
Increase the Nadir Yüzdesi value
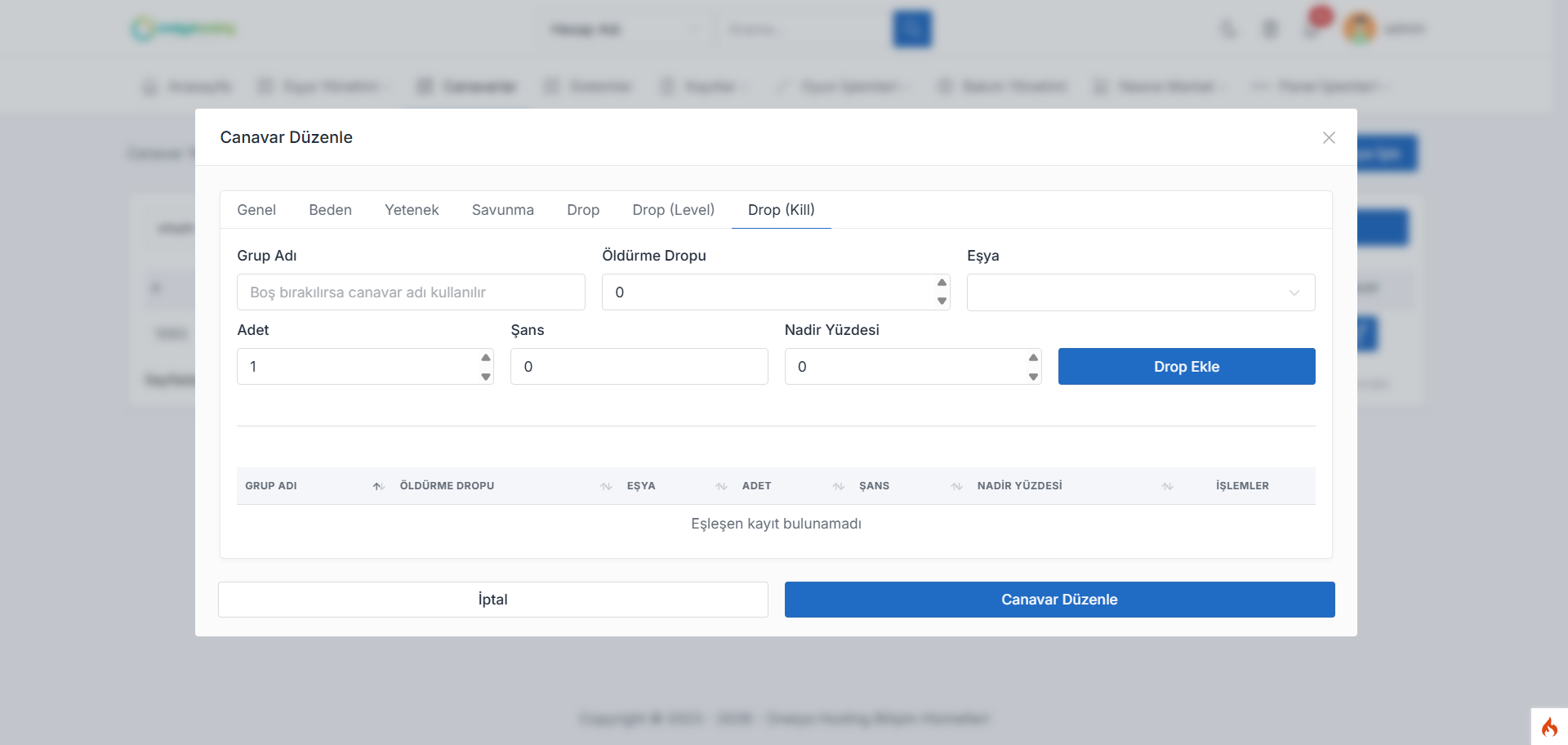pyautogui.click(x=1033, y=358)
